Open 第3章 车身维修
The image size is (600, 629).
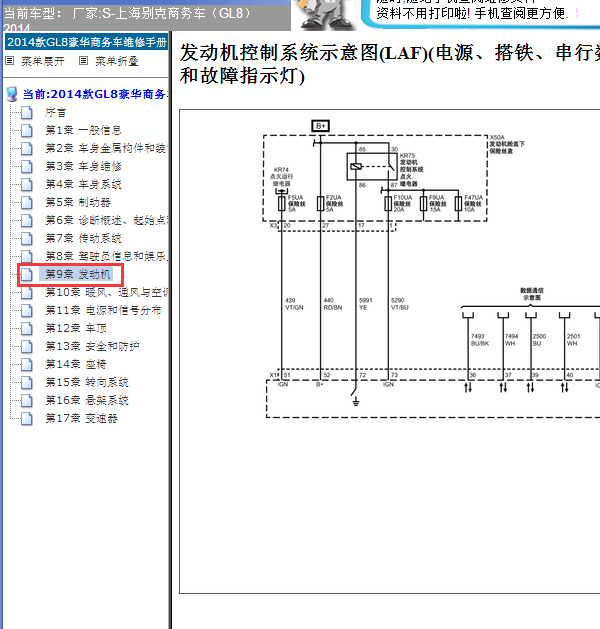click(83, 166)
